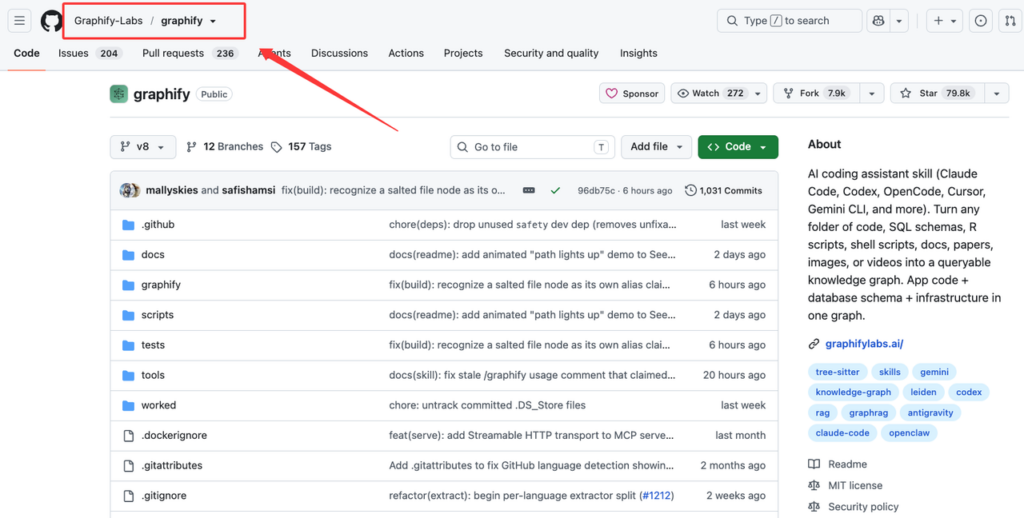Open the Graphify-Labs organization link
The image size is (1024, 518).
[x=108, y=21]
